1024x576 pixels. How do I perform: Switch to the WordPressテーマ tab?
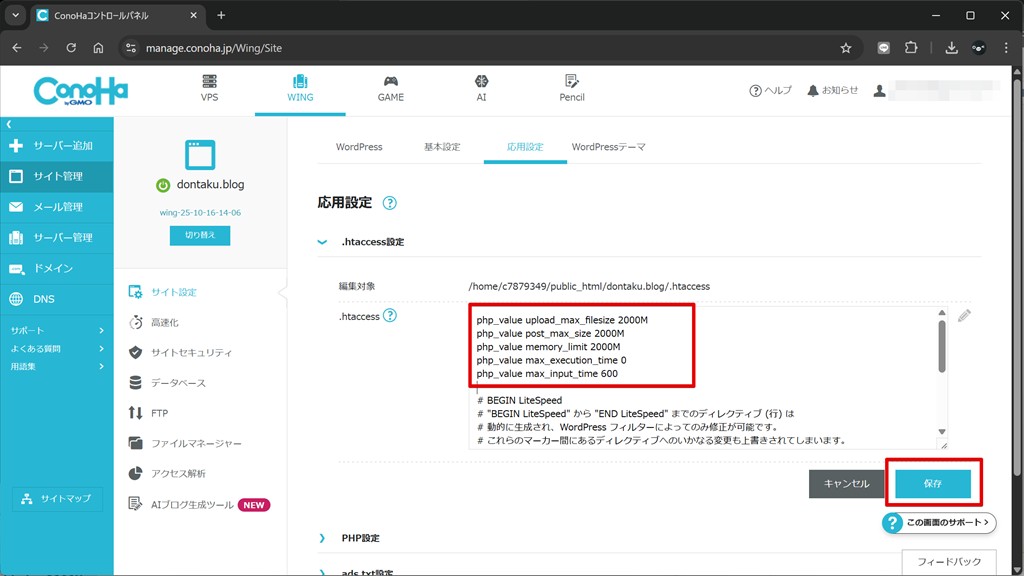click(x=609, y=147)
